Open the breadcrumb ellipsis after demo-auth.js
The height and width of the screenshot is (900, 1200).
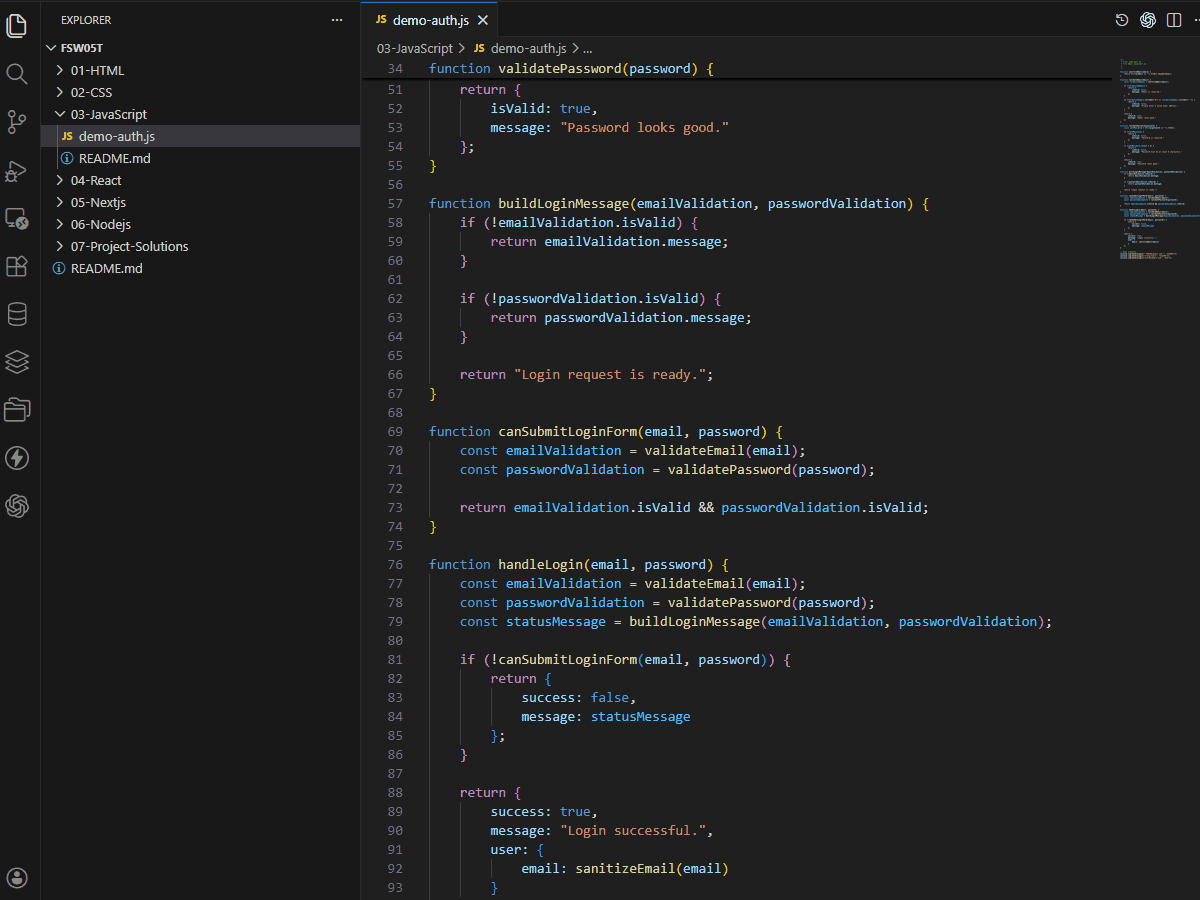click(585, 48)
